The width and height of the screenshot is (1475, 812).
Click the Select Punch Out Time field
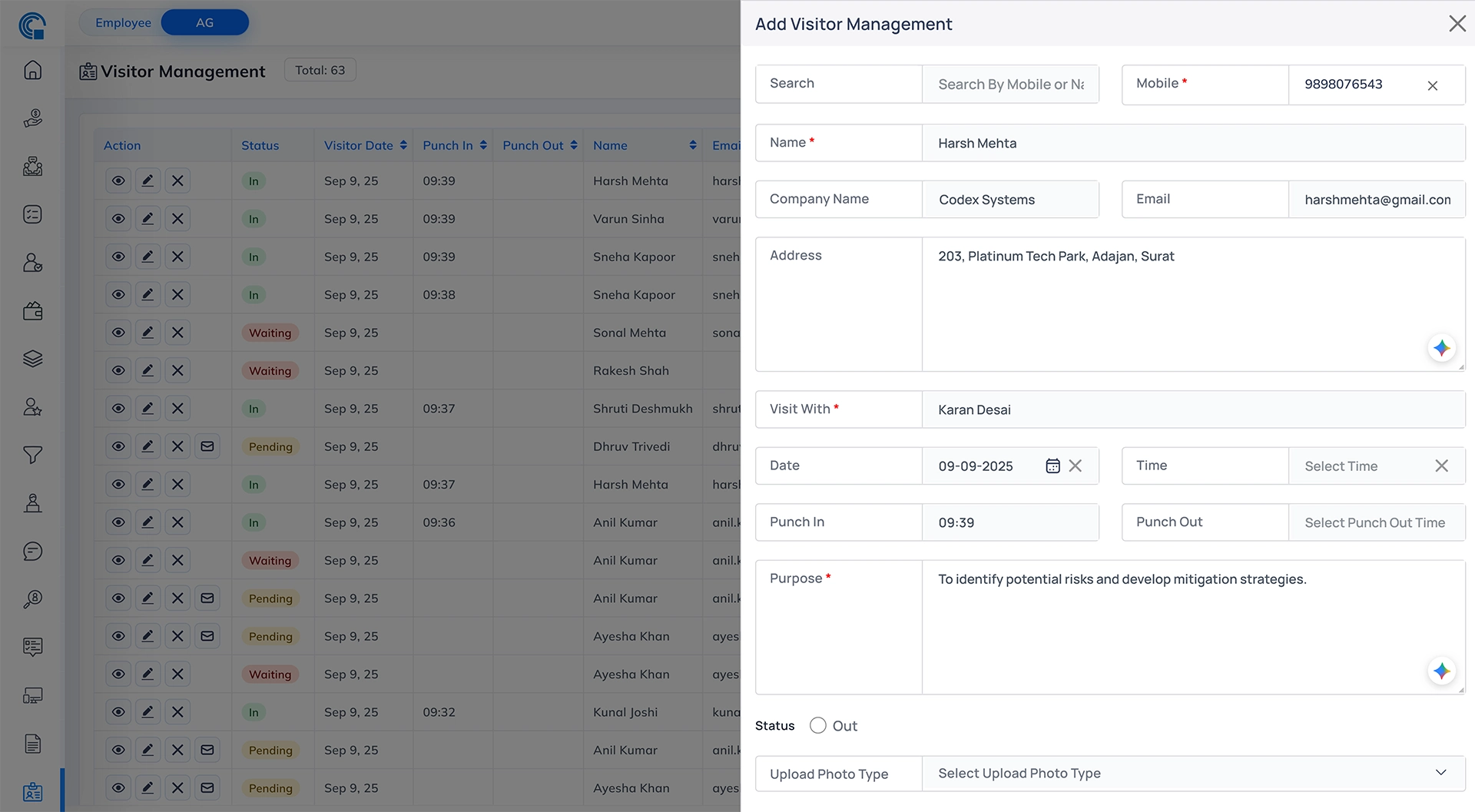pyautogui.click(x=1374, y=522)
